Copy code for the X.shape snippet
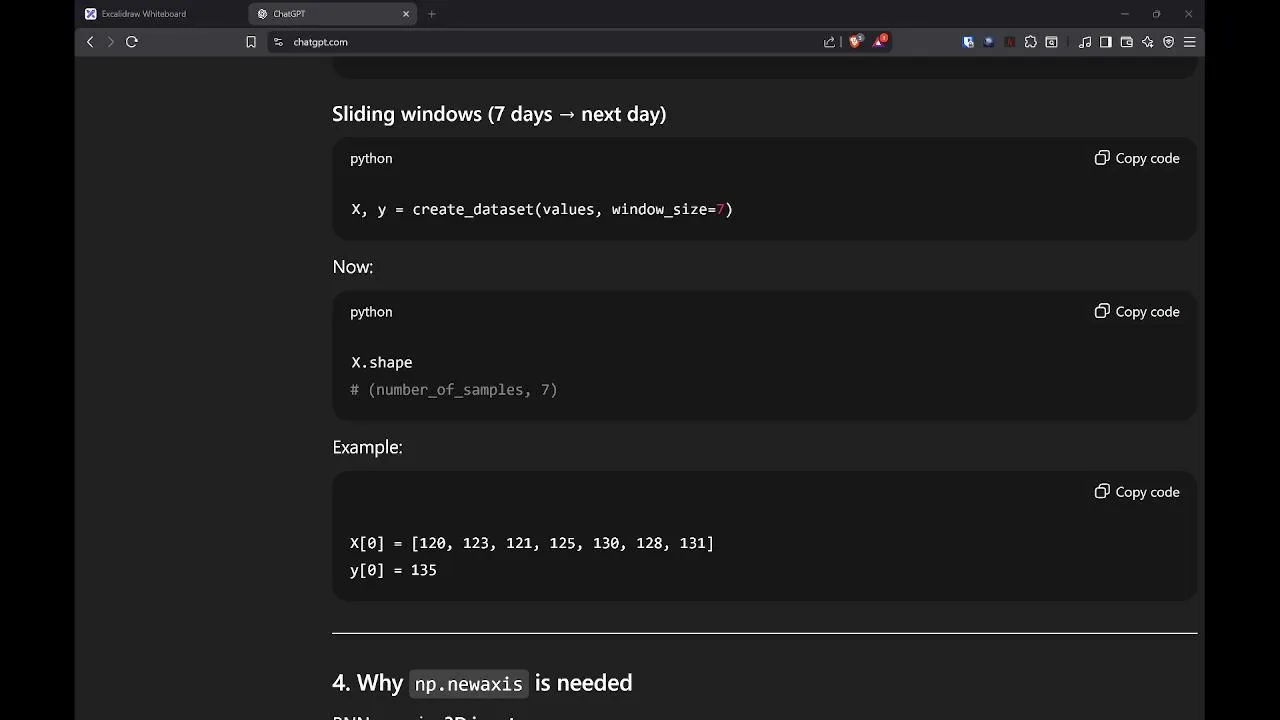1280x720 pixels. tap(1137, 312)
